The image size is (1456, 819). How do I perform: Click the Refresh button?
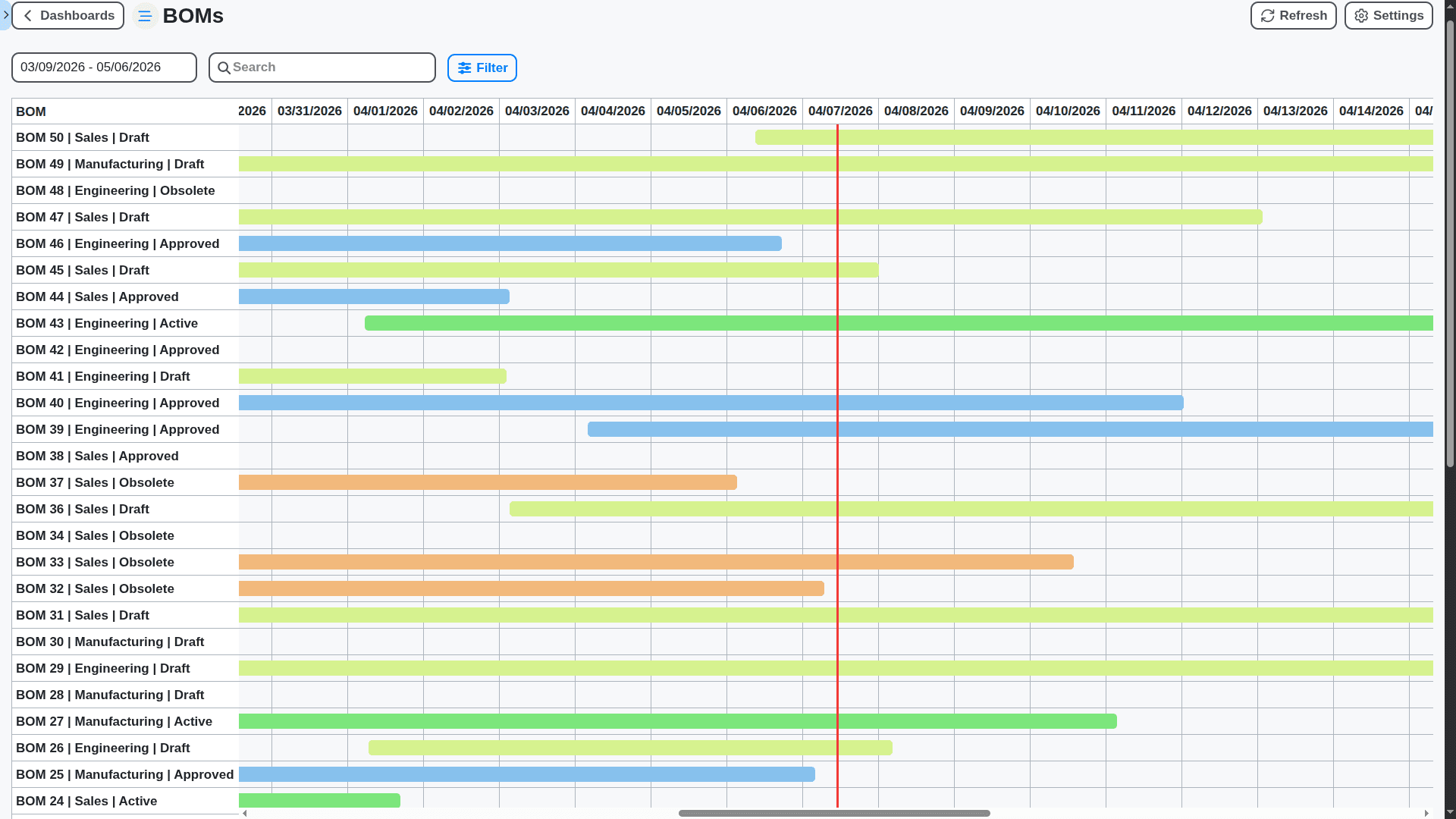(x=1293, y=15)
